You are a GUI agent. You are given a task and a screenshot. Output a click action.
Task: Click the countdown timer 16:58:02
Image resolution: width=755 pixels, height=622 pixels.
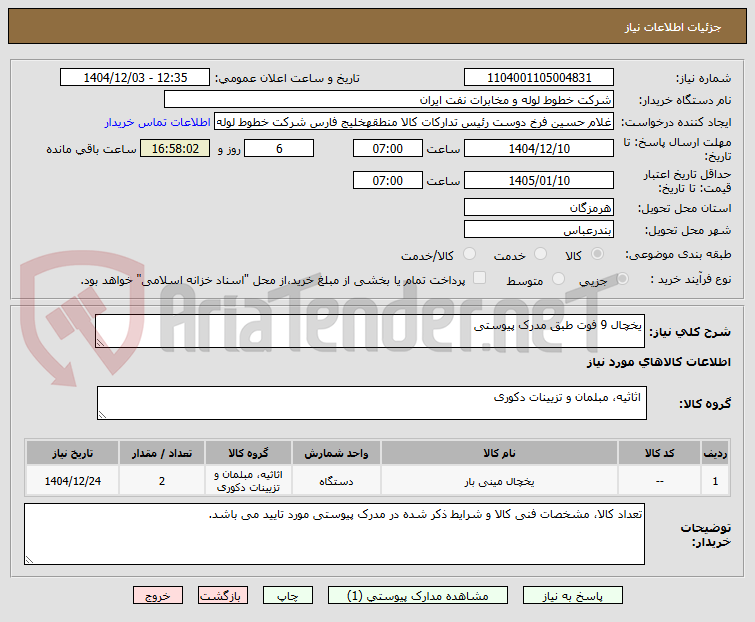175,148
